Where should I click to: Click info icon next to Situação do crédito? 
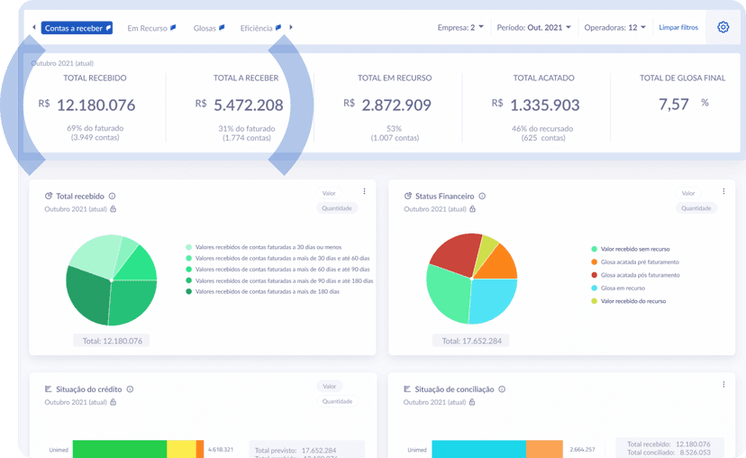[130, 389]
